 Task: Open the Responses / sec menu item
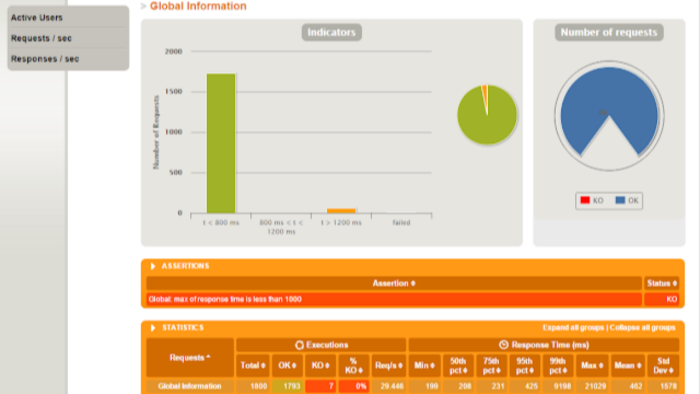coord(45,59)
